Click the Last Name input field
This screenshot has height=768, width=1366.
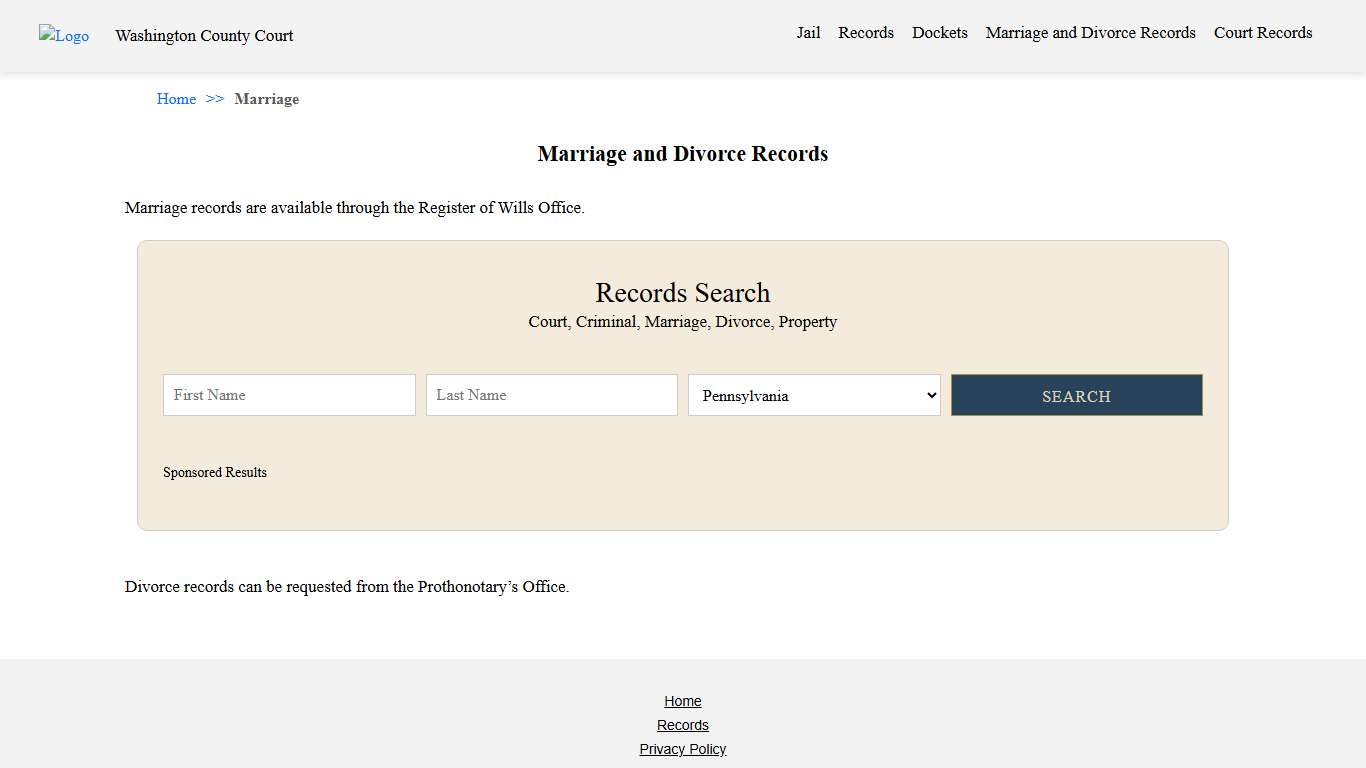[551, 395]
